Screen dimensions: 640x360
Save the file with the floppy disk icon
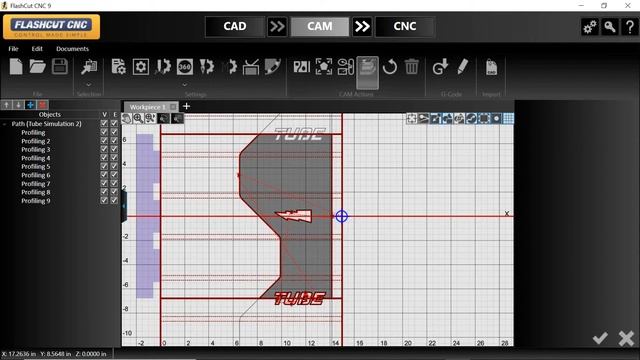tap(60, 67)
